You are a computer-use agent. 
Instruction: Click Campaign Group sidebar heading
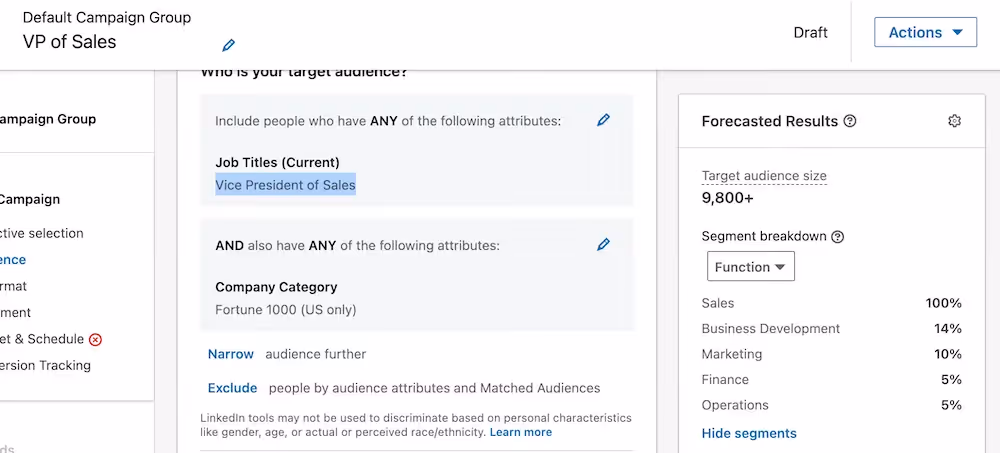point(48,119)
